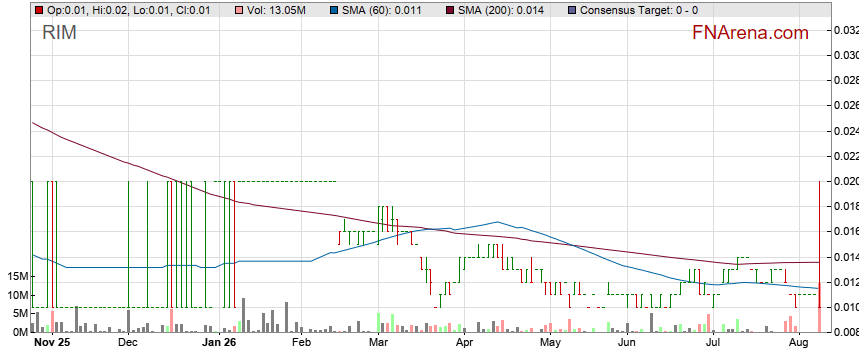Viewport: 859px width, 363px height.
Task: Click the Feb date axis label
Action: click(x=301, y=342)
